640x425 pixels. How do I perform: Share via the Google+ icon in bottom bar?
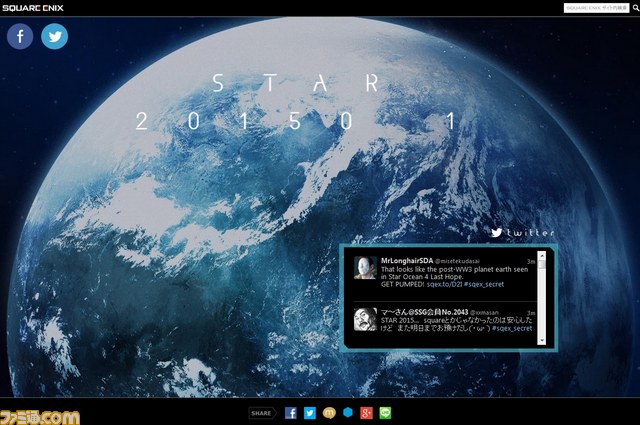(367, 413)
